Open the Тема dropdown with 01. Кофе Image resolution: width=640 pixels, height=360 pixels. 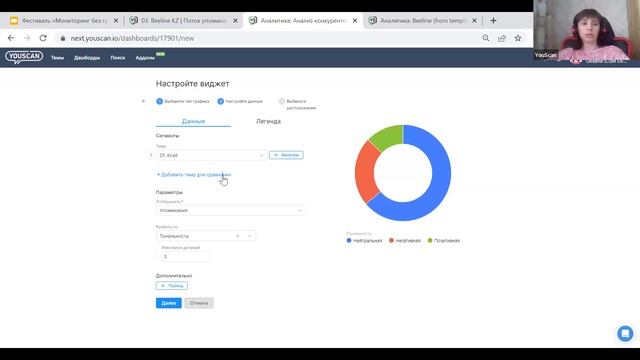coord(211,155)
